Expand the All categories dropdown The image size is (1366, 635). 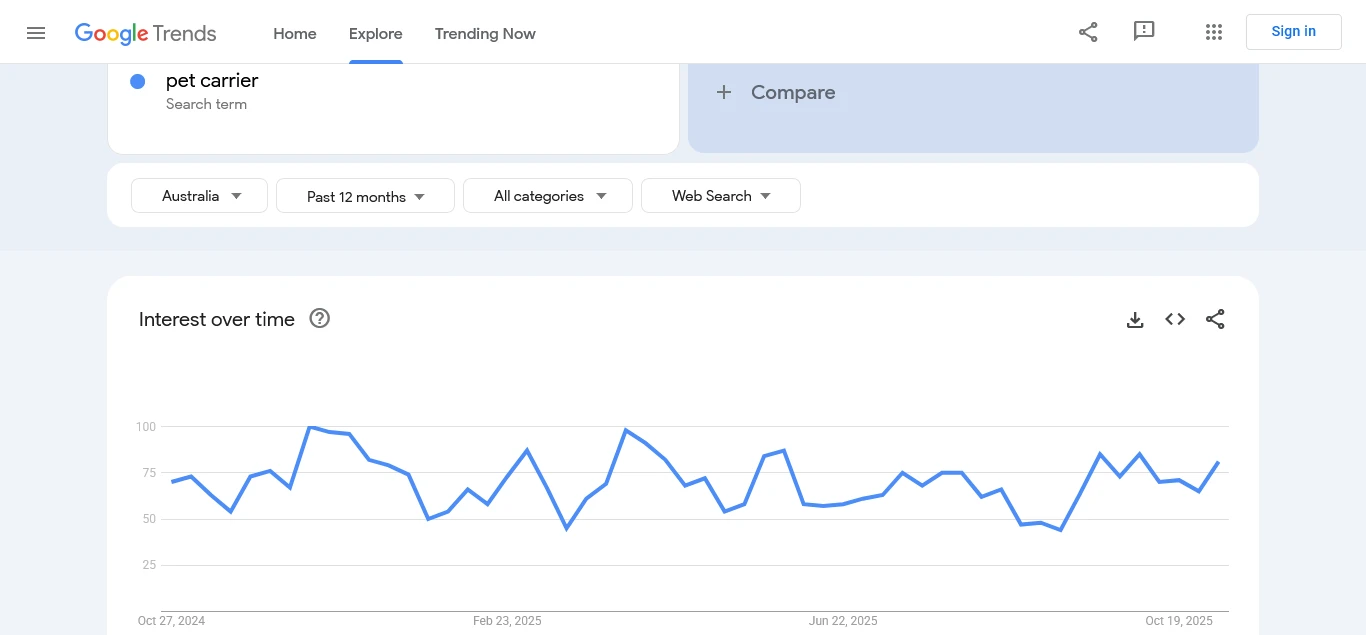pos(548,196)
